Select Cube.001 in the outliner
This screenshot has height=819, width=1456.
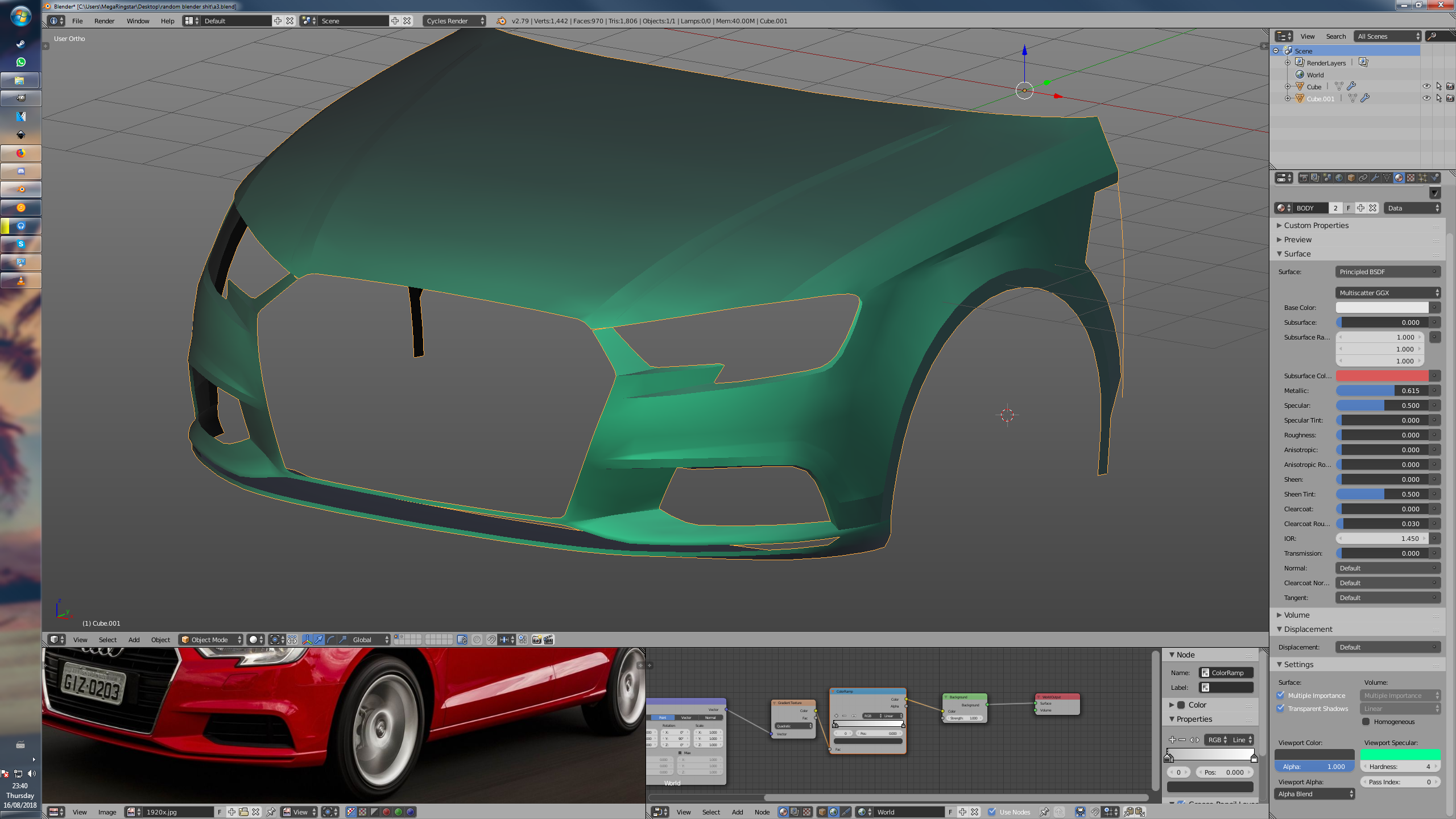point(1320,99)
